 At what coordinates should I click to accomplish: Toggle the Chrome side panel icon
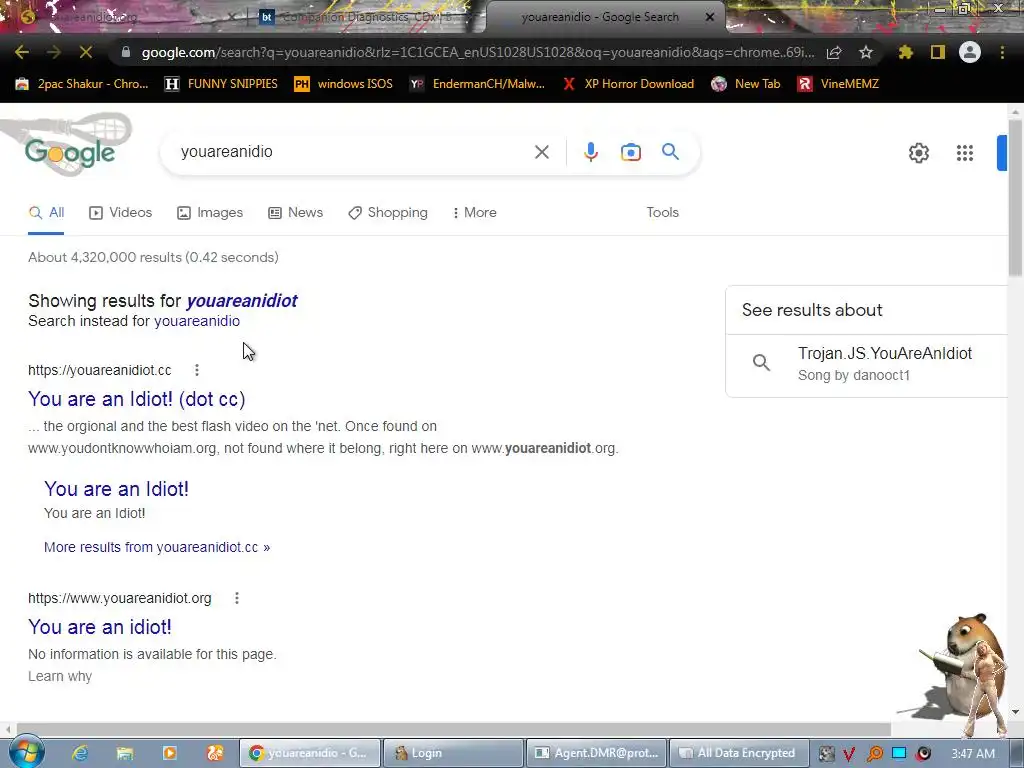(938, 52)
